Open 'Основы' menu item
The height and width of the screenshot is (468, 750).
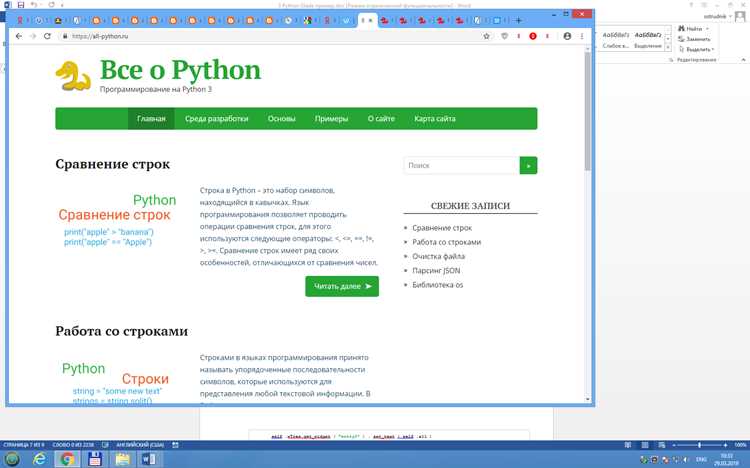tap(282, 119)
